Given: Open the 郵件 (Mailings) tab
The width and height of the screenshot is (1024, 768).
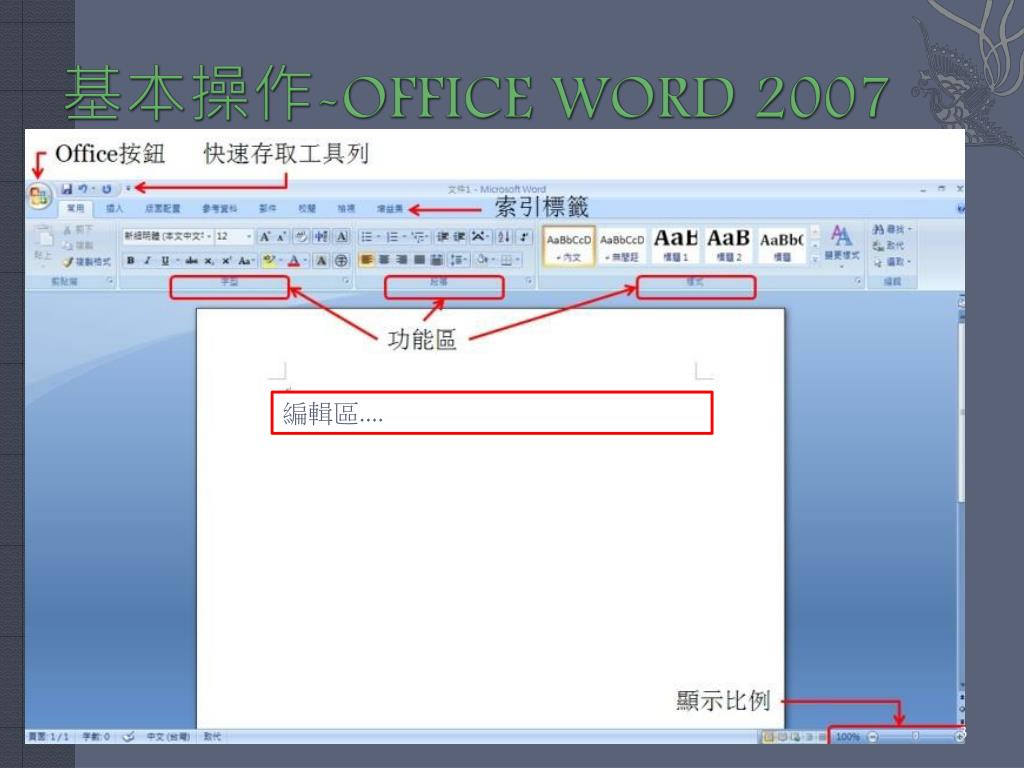Looking at the screenshot, I should (x=268, y=208).
